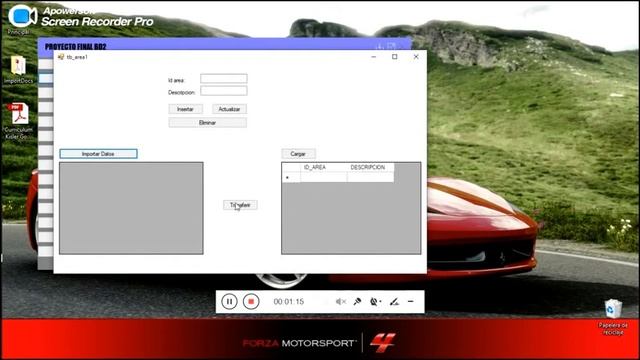Screen dimensions: 640x360
Task: Click the Actualizar button
Action: [x=229, y=109]
